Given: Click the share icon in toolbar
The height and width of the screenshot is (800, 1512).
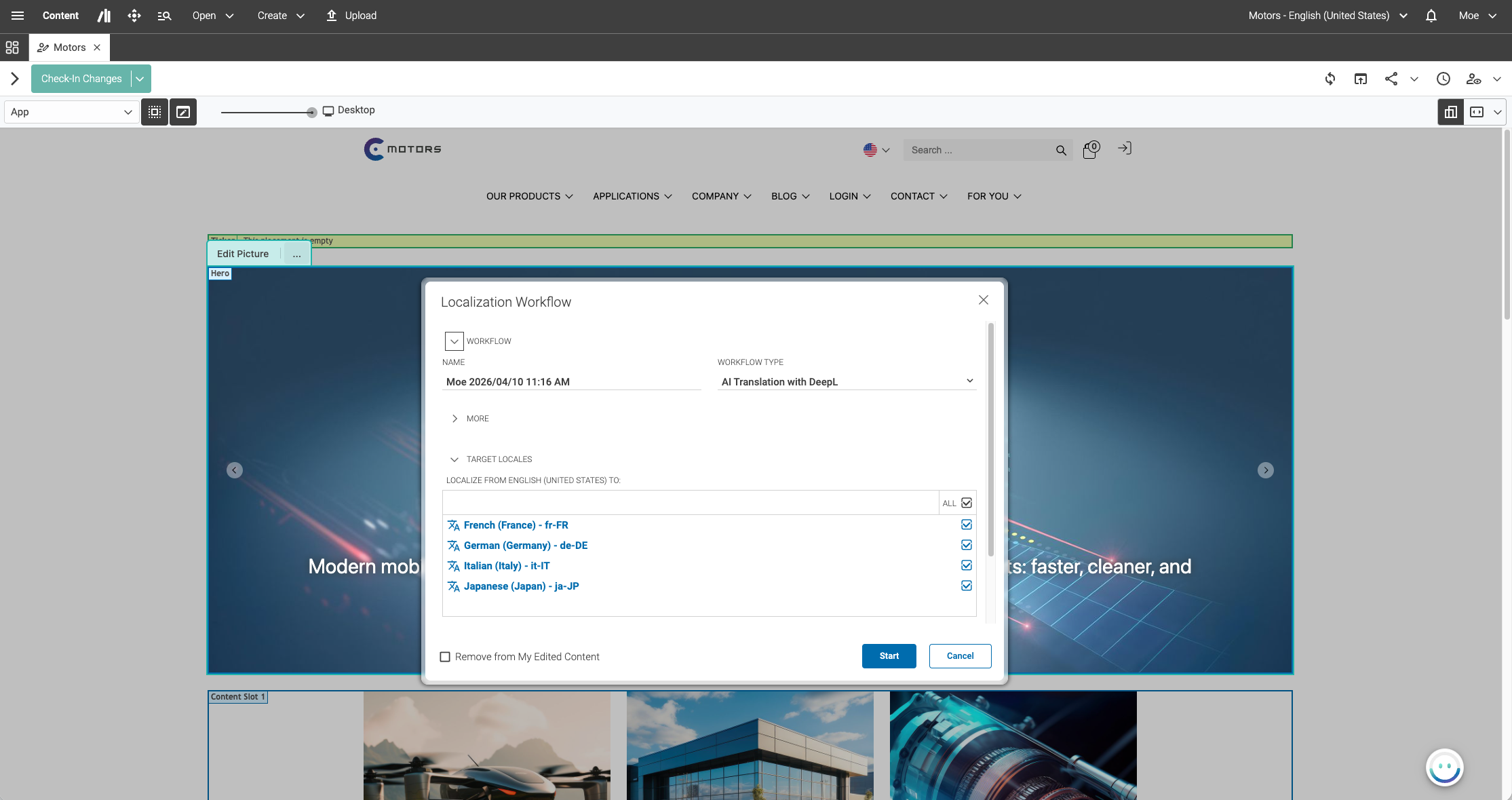Looking at the screenshot, I should (x=1391, y=79).
